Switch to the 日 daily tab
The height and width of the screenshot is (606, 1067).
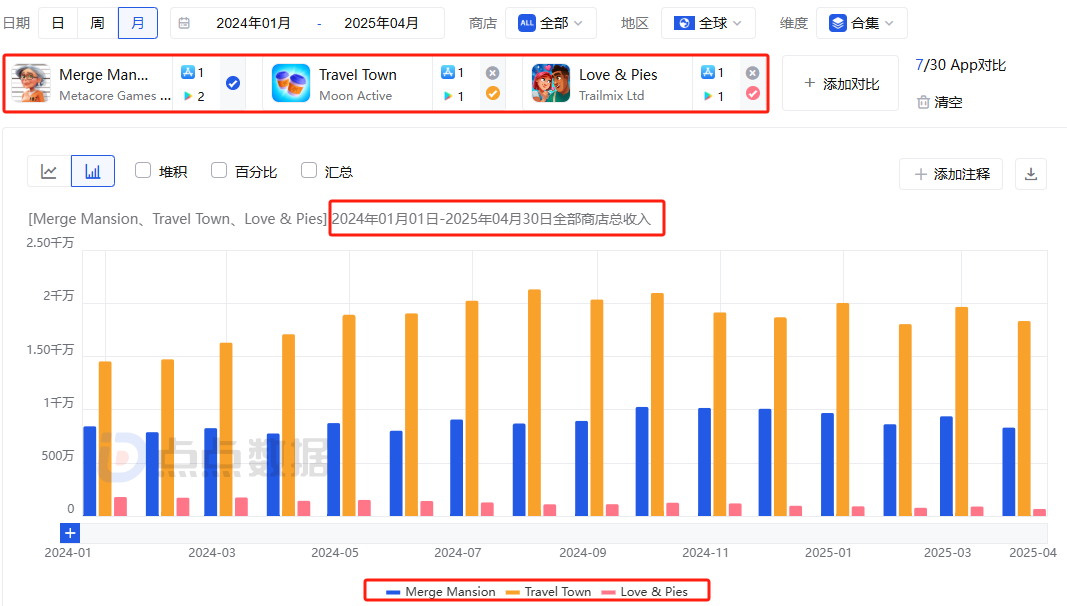pos(57,21)
